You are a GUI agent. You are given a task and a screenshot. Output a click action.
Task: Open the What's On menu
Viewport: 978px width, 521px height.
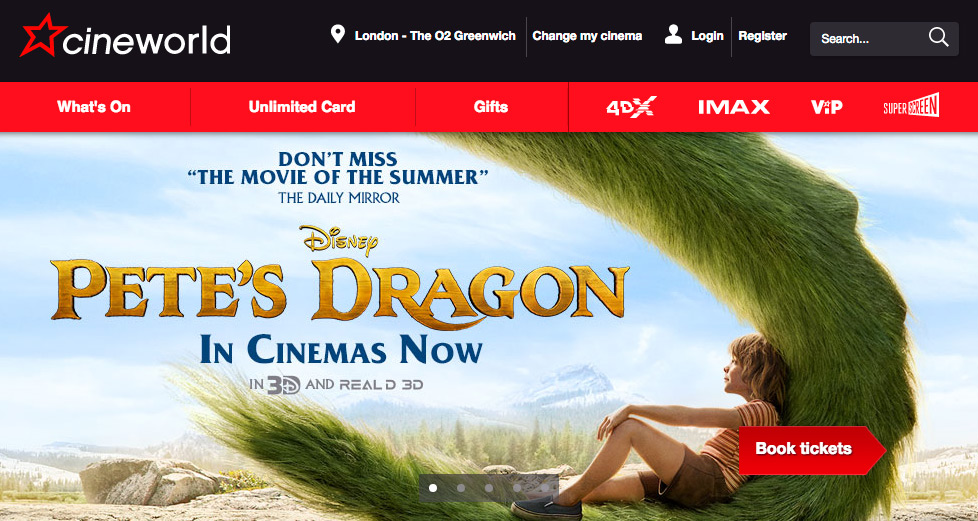[x=94, y=107]
